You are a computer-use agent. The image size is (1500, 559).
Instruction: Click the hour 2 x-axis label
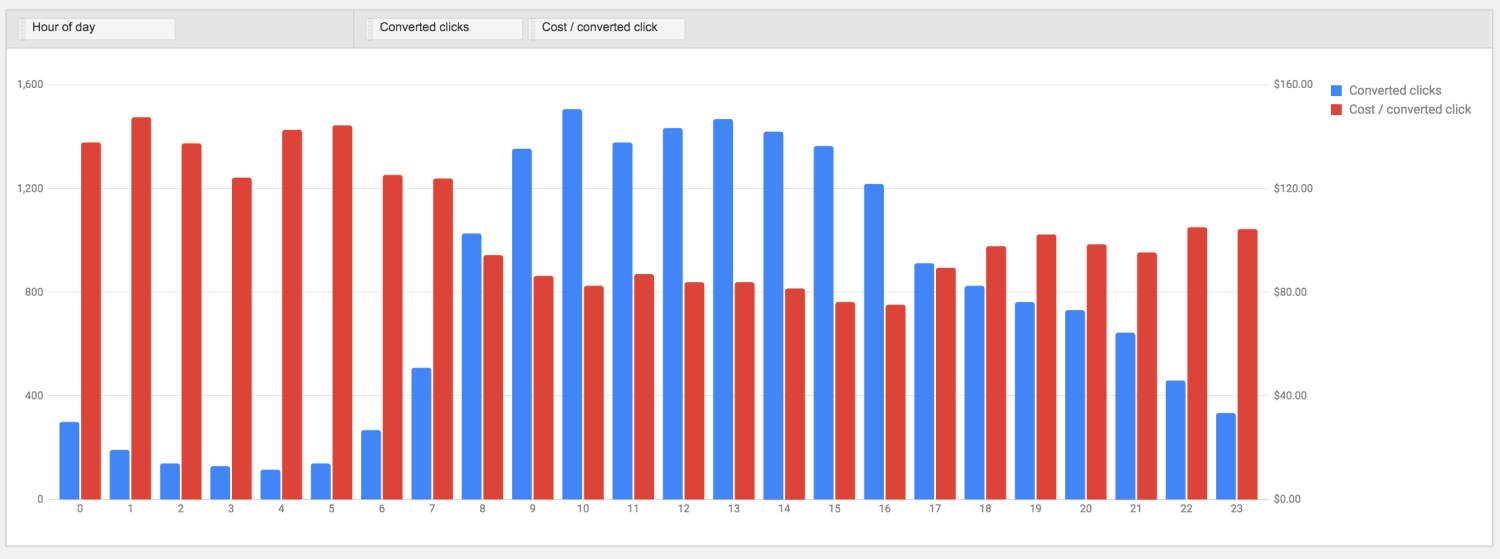[181, 509]
